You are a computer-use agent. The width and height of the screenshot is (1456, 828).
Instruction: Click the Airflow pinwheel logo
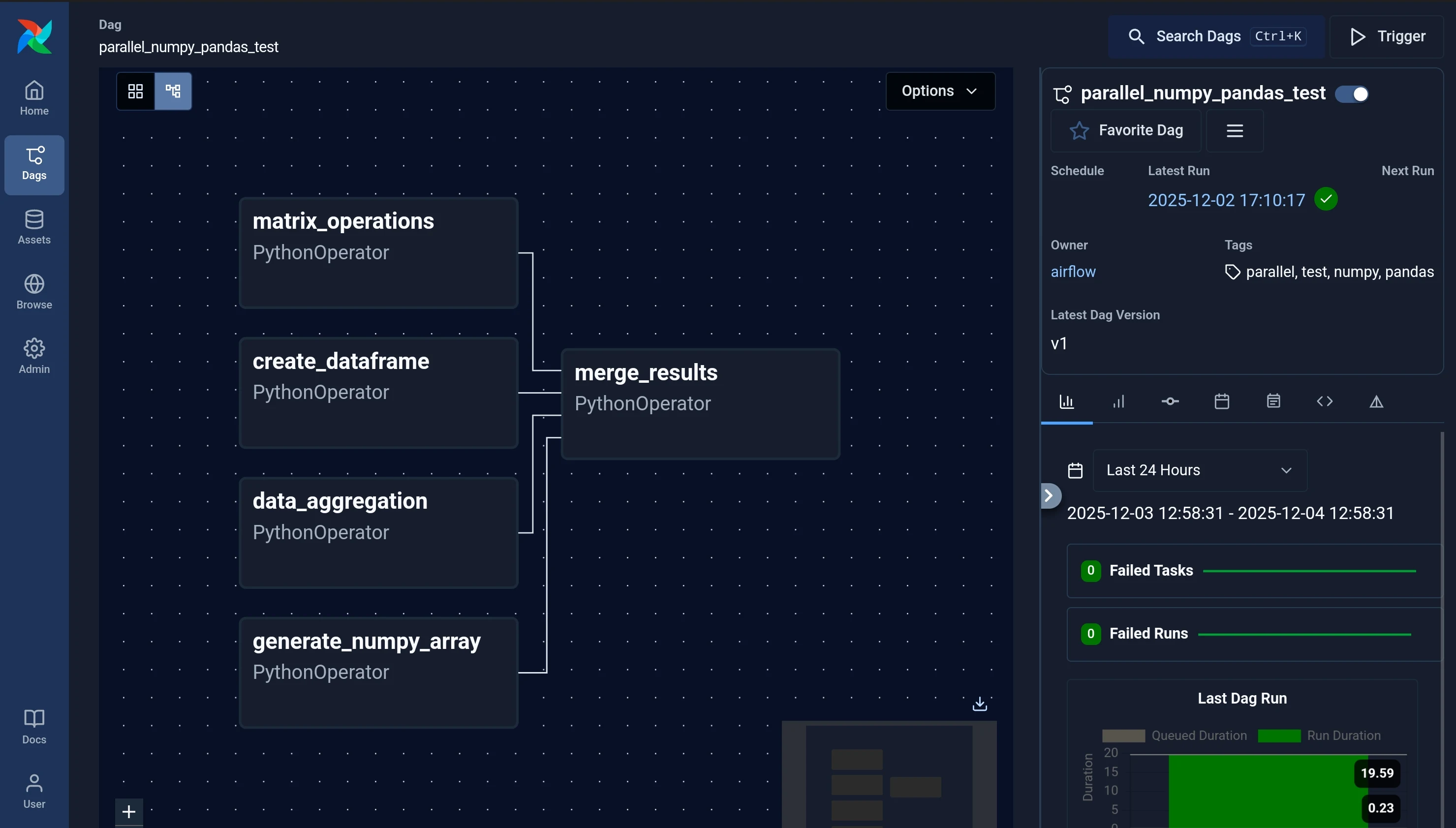click(x=34, y=37)
